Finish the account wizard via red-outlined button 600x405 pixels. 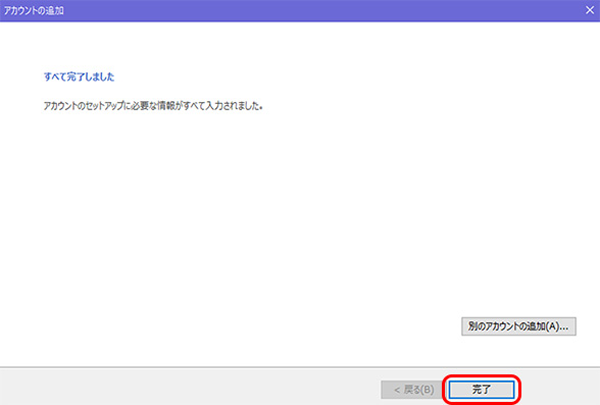coord(481,388)
